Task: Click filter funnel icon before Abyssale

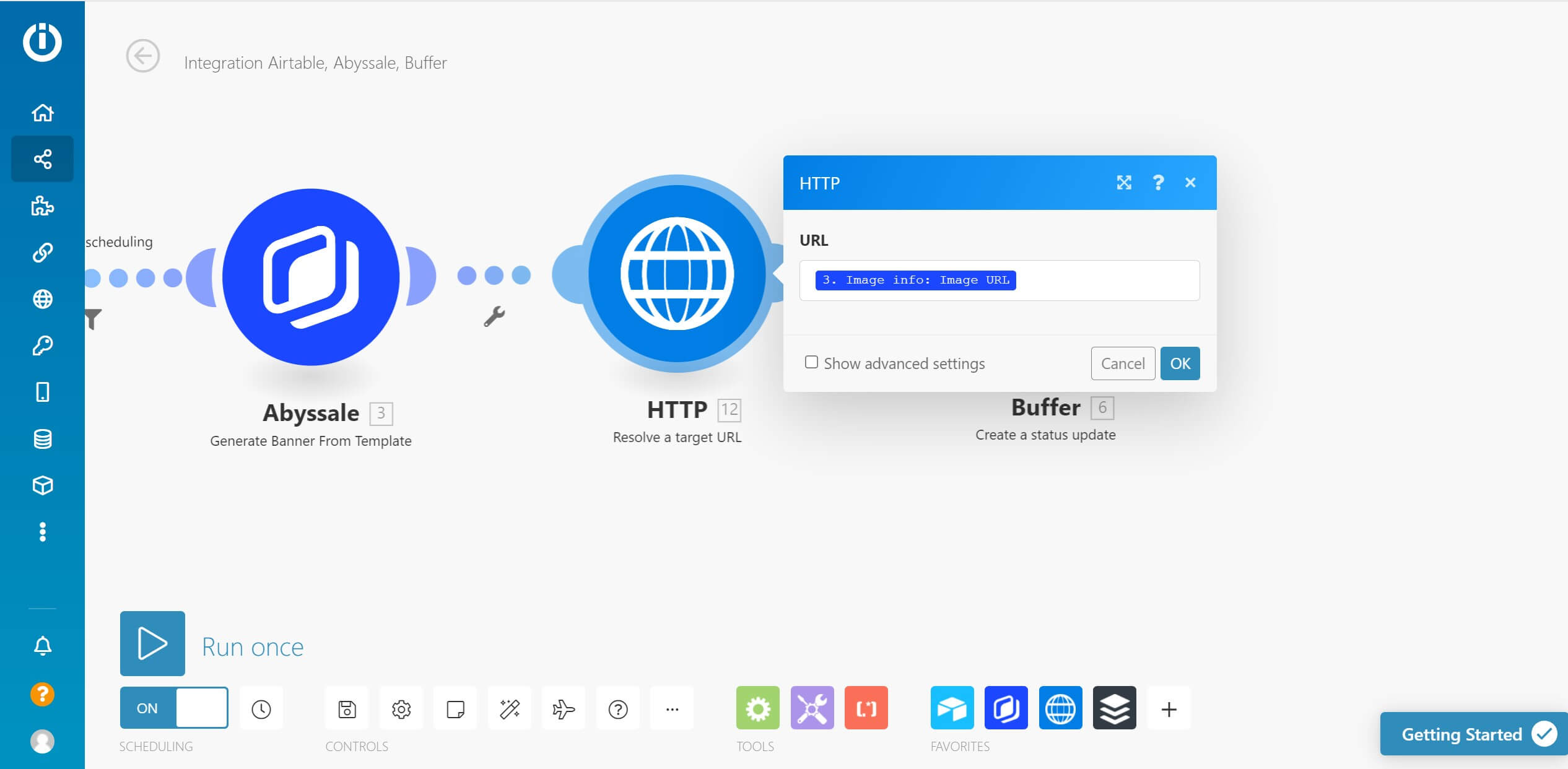Action: coord(93,319)
